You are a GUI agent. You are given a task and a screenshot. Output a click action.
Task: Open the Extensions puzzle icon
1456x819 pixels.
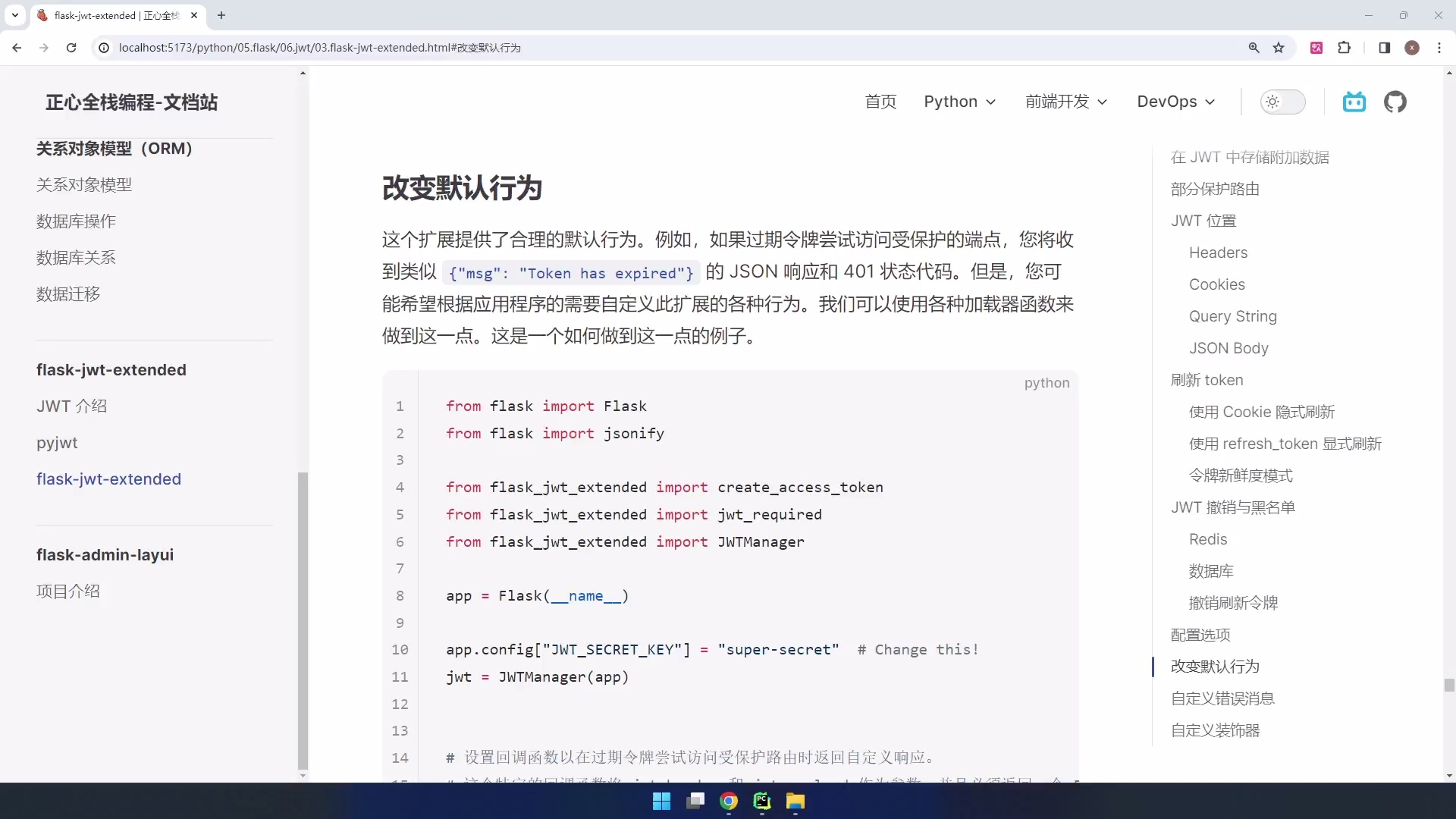(1345, 47)
